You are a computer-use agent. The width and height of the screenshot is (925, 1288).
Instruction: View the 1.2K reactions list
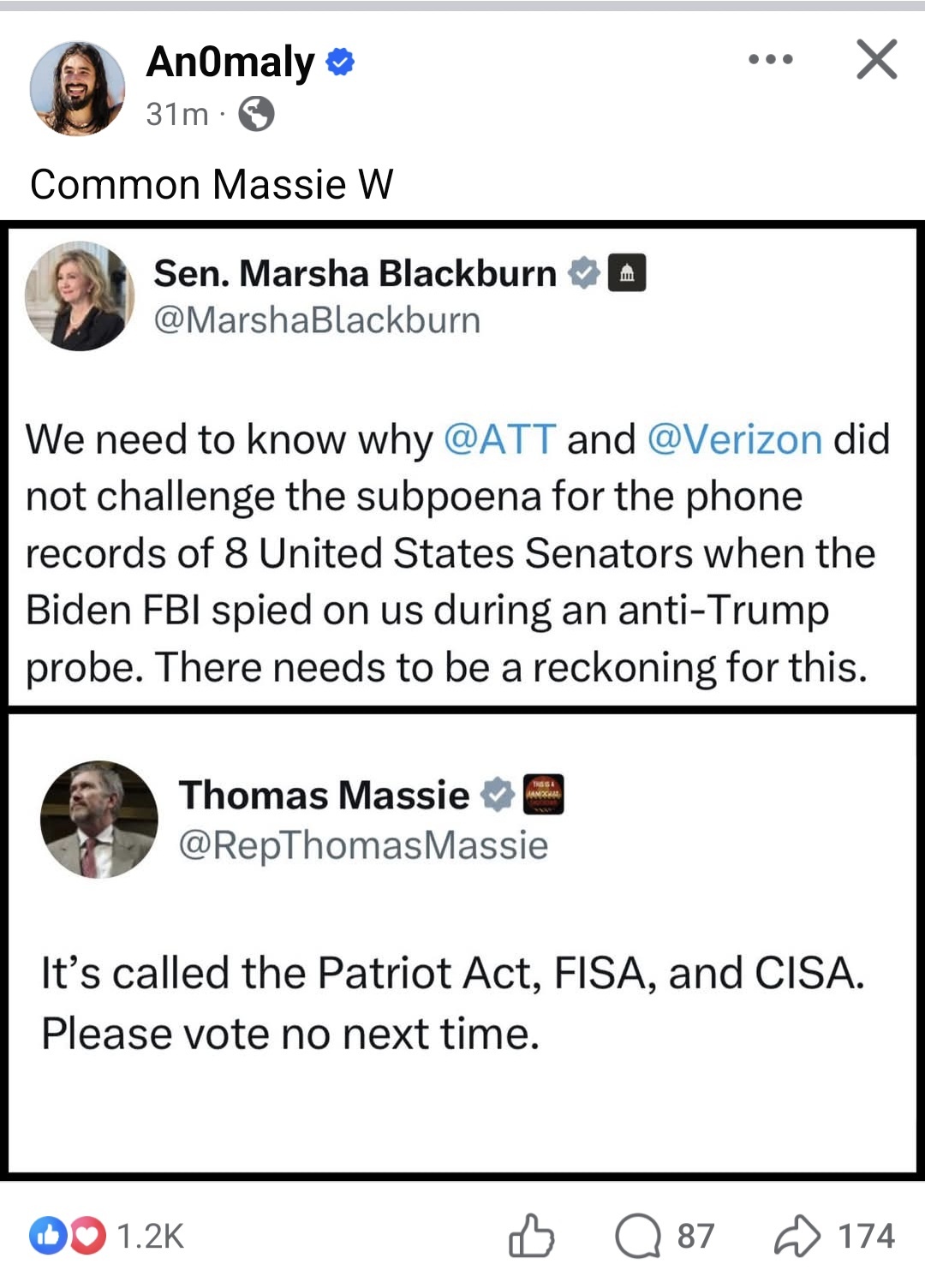point(150,1236)
